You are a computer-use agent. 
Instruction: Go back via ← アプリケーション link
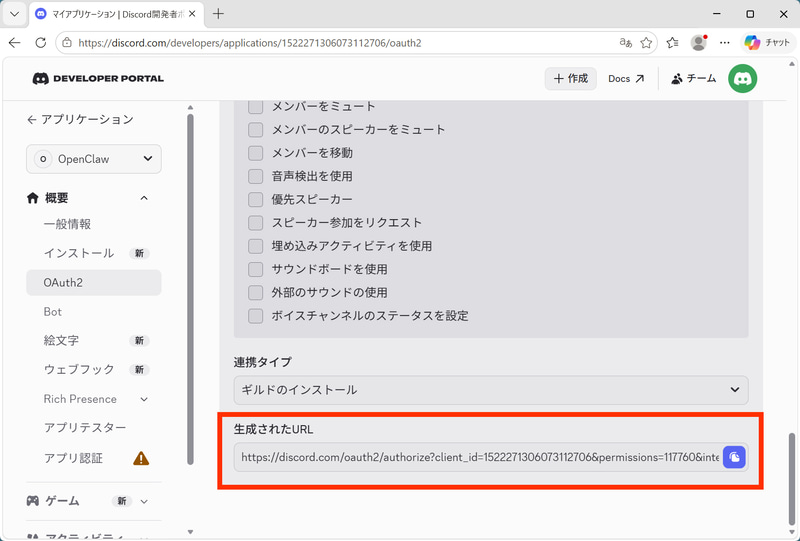pyautogui.click(x=80, y=119)
